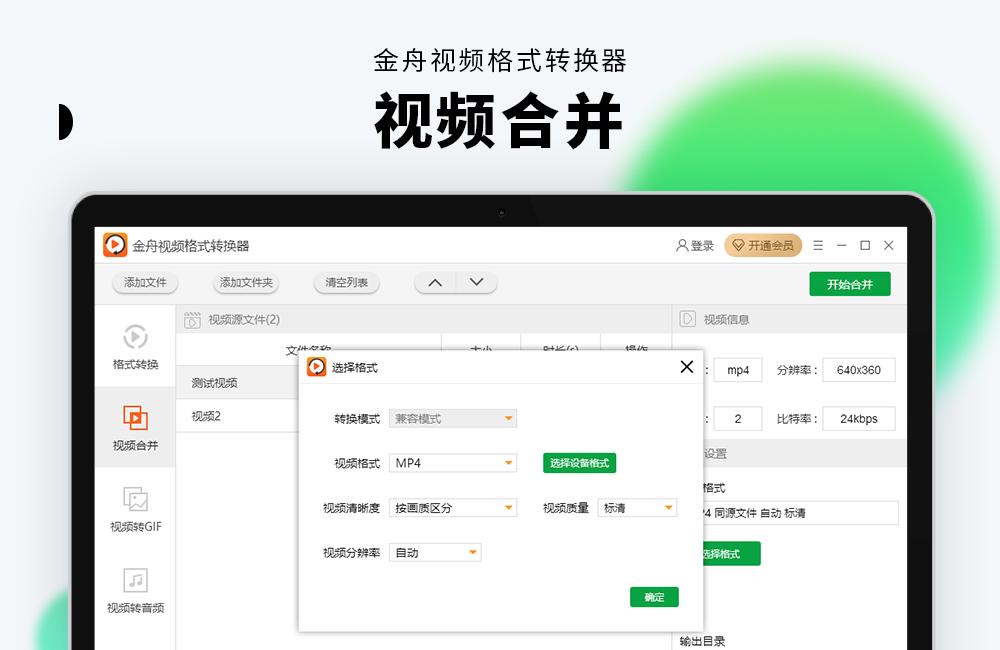Click the 24kbps bitrate field
The height and width of the screenshot is (650, 1000).
point(859,419)
